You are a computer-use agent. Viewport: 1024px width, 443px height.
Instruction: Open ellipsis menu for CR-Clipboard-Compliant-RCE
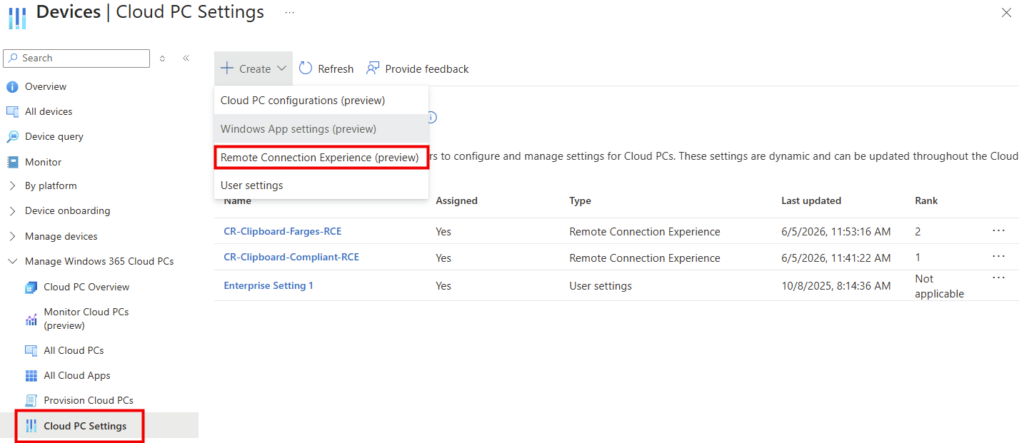coord(999,256)
